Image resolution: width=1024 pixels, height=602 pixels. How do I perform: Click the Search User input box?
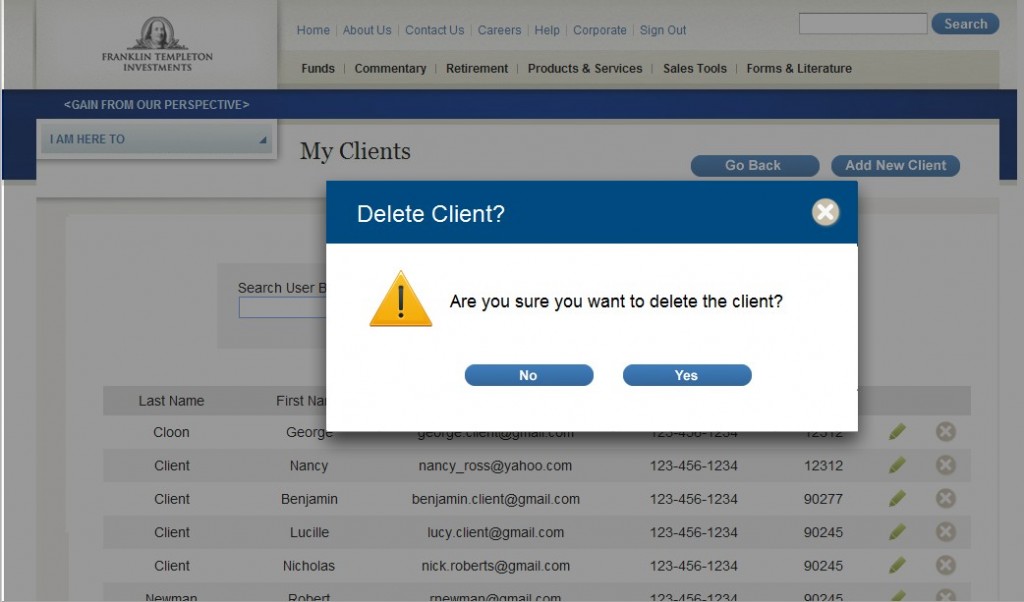click(x=282, y=308)
